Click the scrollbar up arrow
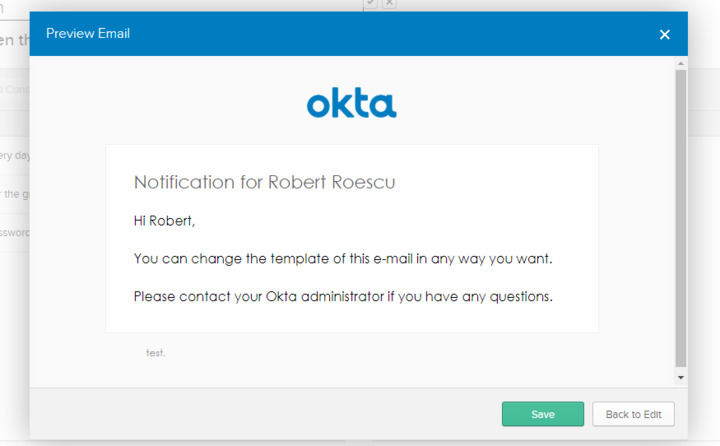 point(681,63)
